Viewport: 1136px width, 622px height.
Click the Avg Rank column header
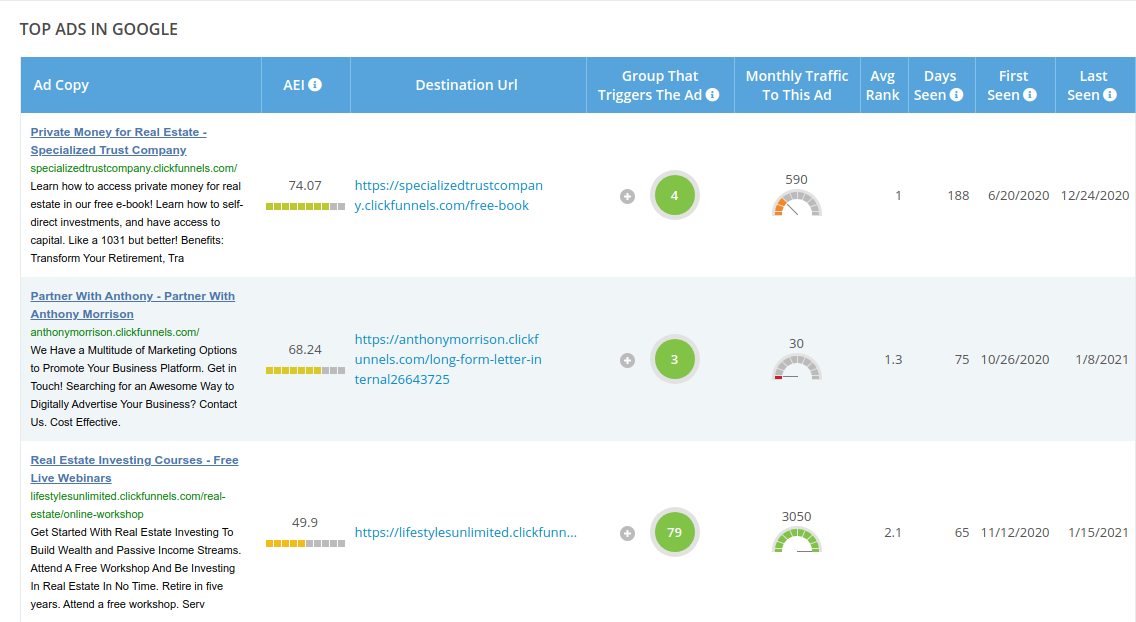pyautogui.click(x=882, y=85)
